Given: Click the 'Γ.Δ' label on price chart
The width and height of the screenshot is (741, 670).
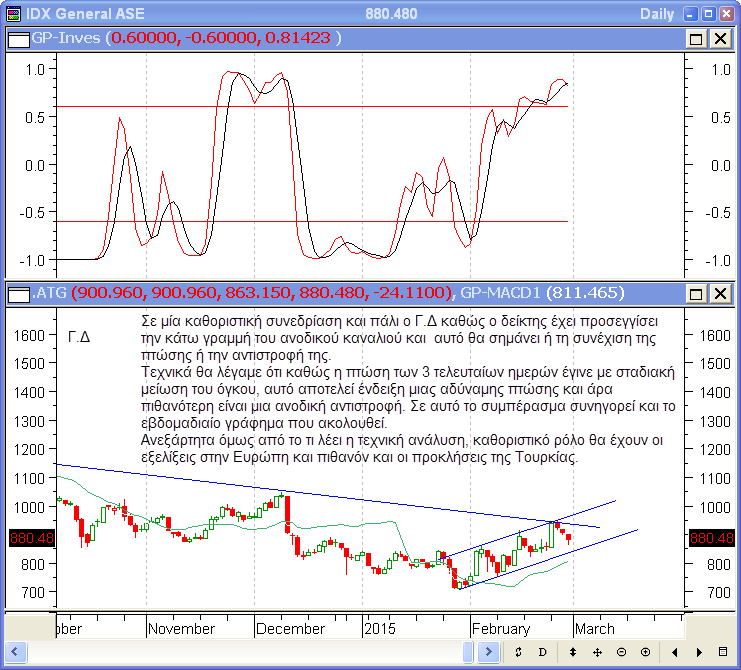Looking at the screenshot, I should tap(79, 337).
